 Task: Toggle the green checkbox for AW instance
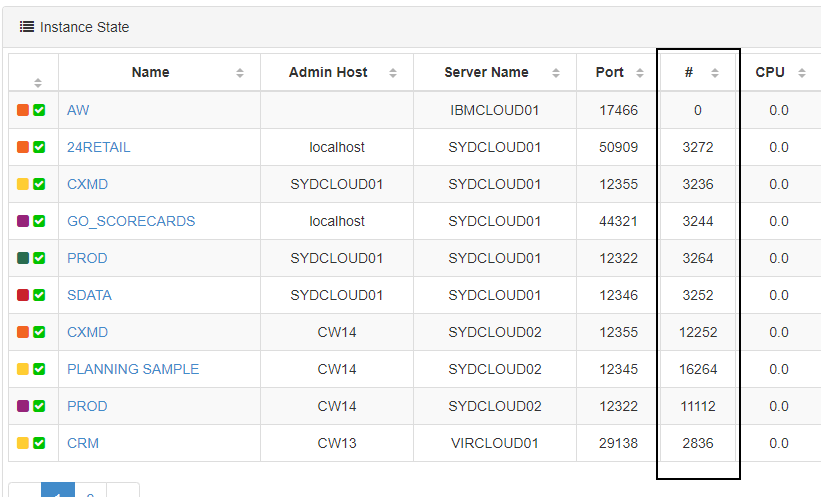[39, 110]
